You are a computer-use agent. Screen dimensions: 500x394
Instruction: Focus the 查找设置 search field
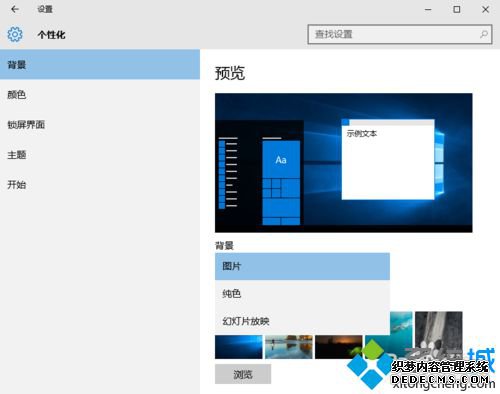coord(400,34)
